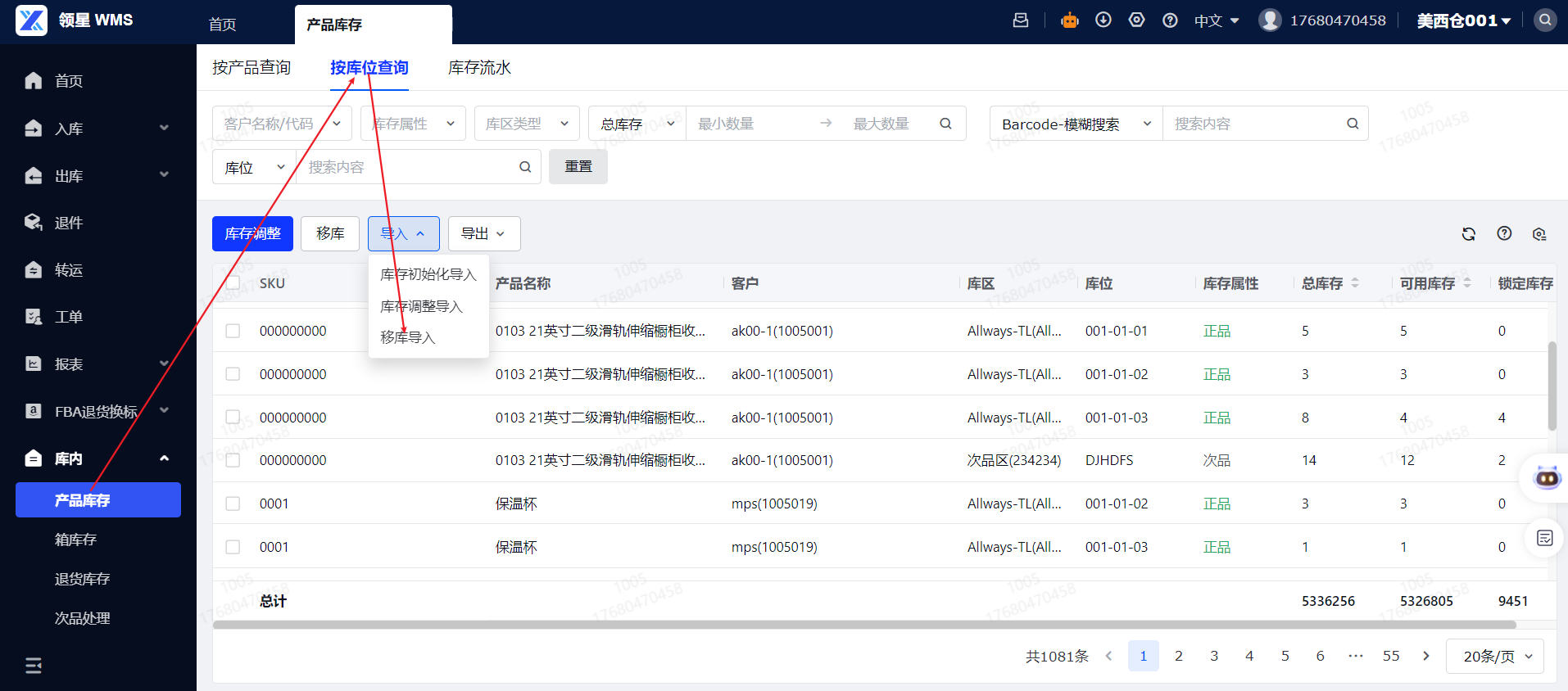The height and width of the screenshot is (691, 1568).
Task: Click the 首页 home icon in sidebar
Action: coord(34,80)
